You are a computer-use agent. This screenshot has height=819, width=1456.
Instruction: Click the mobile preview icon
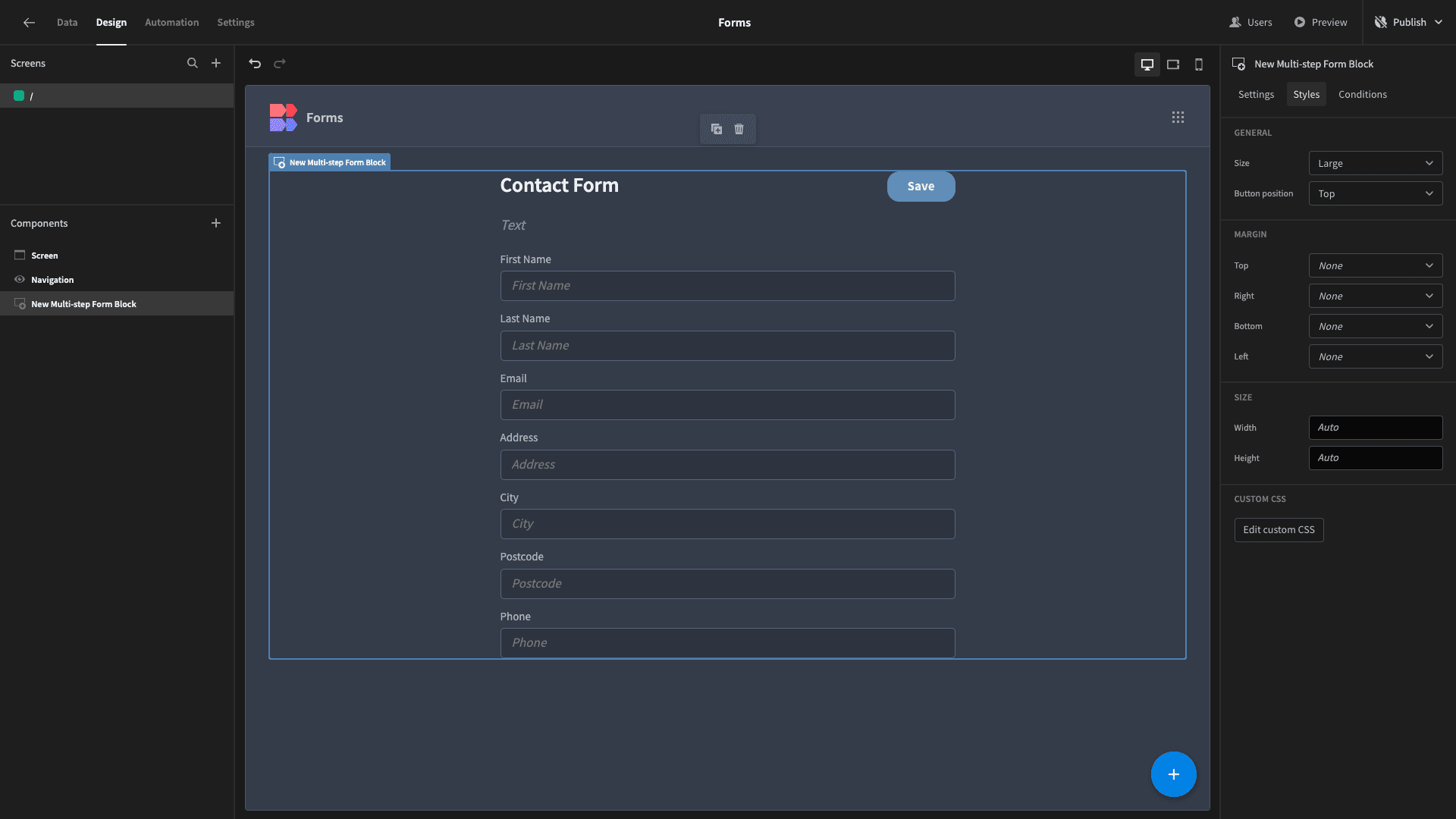(1197, 64)
